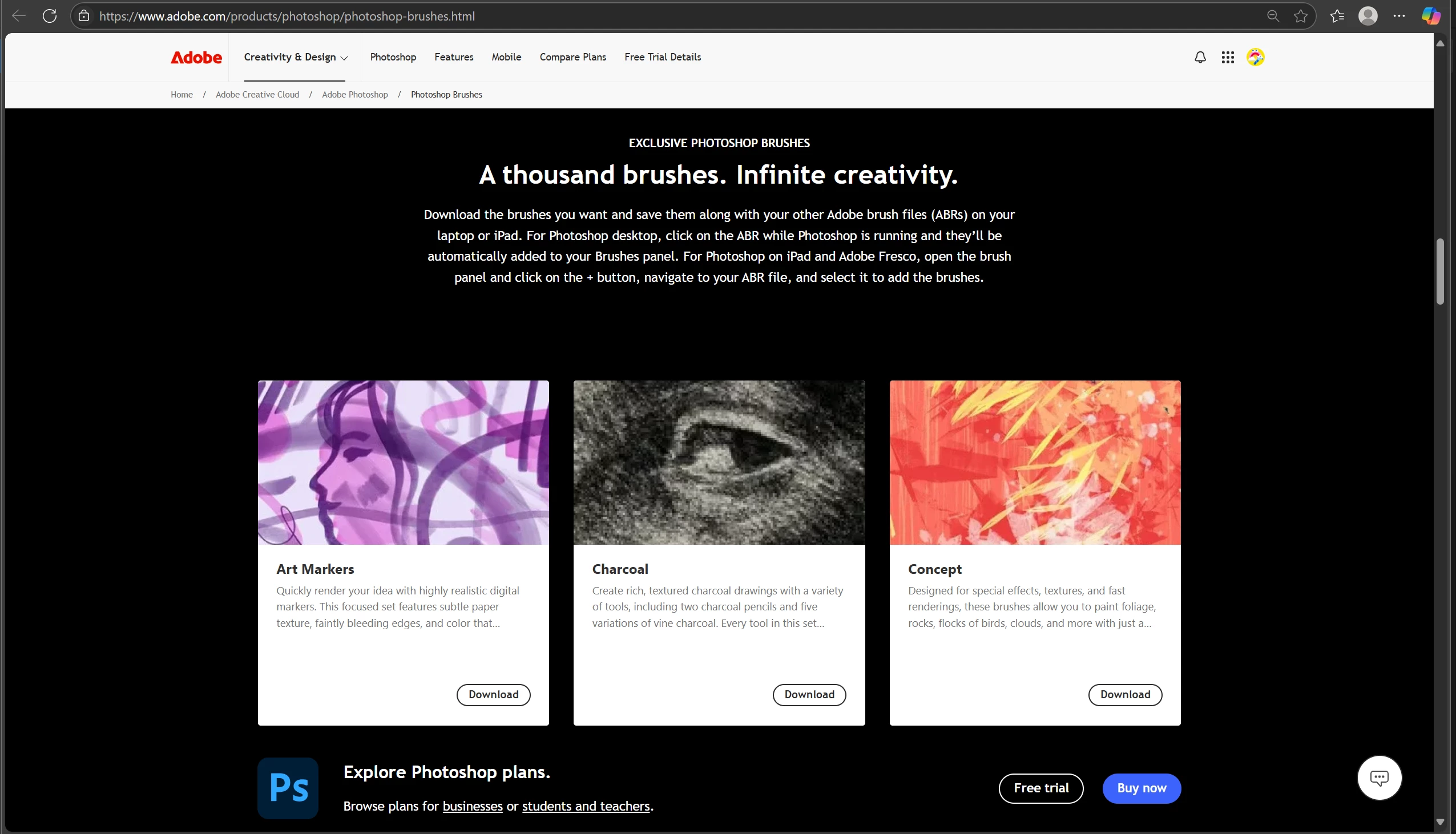Open the Adobe apps grid icon
Viewport: 1456px width, 834px height.
(1227, 57)
